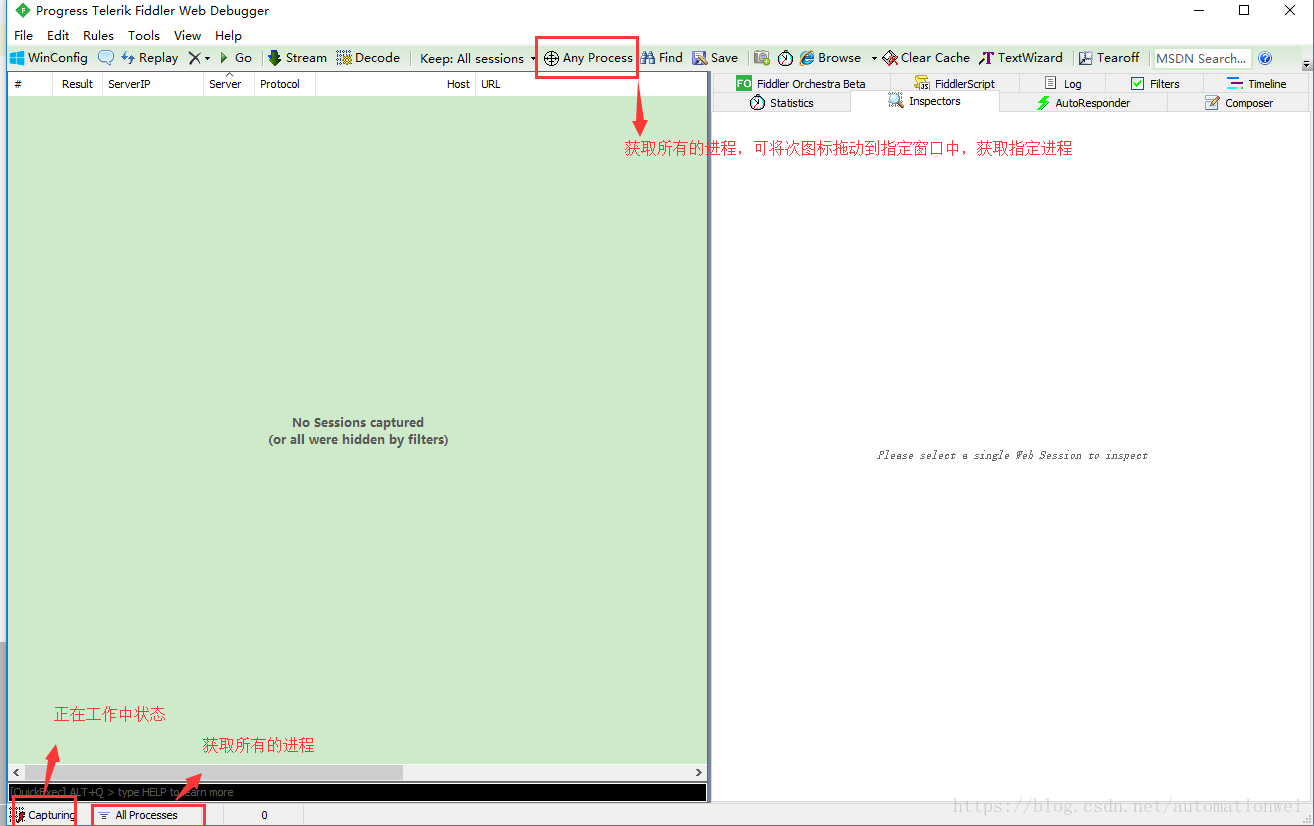Sort sessions by the Protocol column

285,84
